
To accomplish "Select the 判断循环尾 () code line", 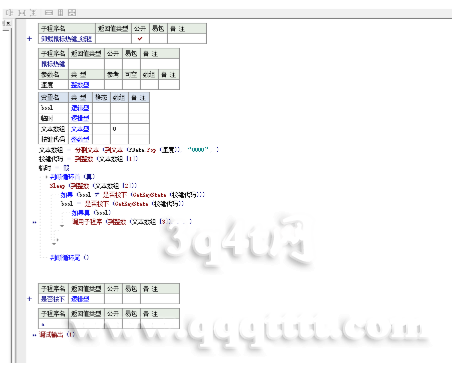I will 69,258.
